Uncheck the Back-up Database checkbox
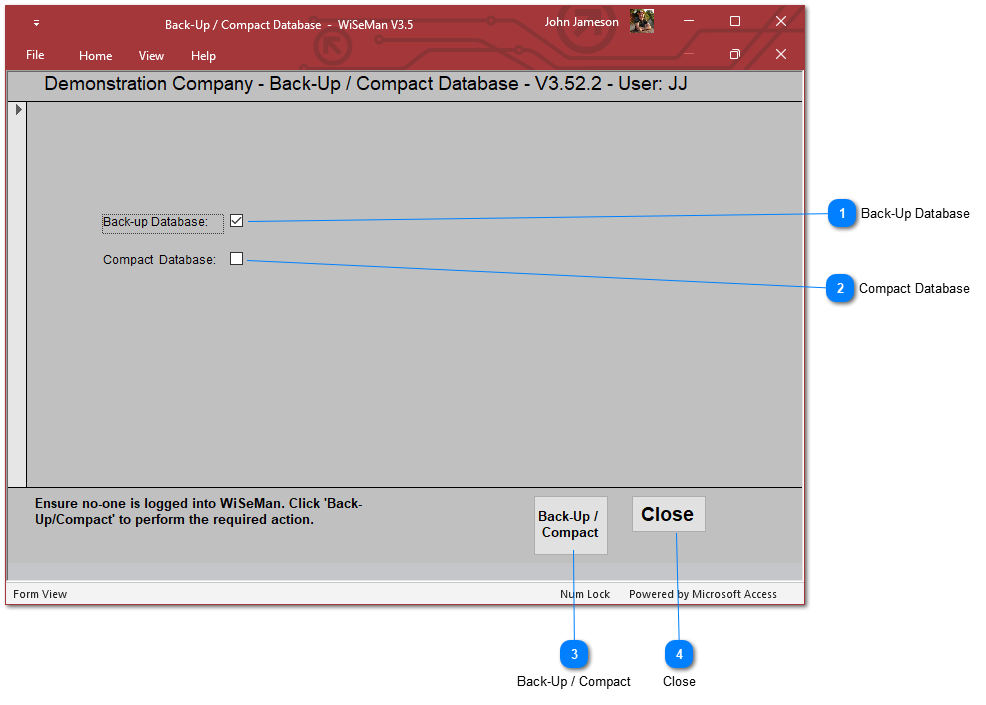This screenshot has width=986, height=705. (237, 221)
